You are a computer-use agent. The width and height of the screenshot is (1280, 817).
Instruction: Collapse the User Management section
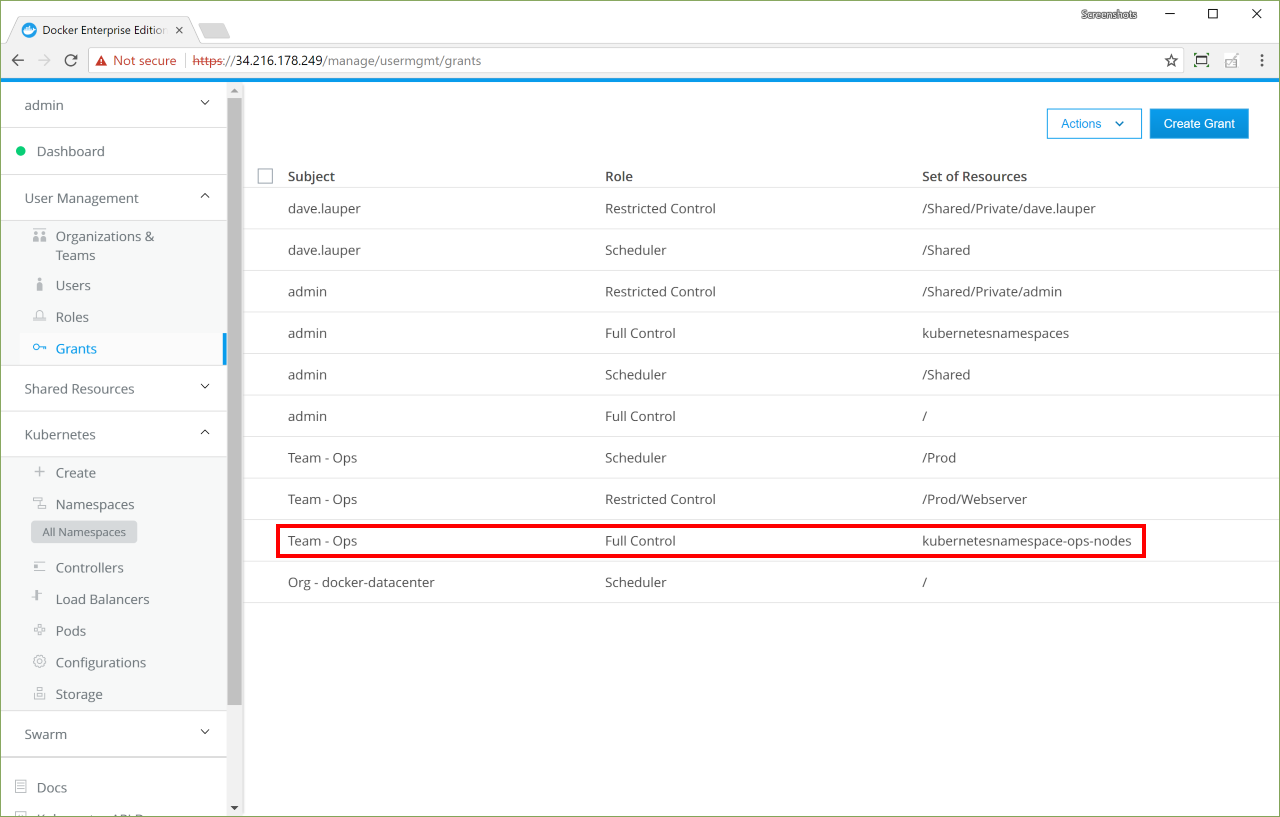point(205,197)
